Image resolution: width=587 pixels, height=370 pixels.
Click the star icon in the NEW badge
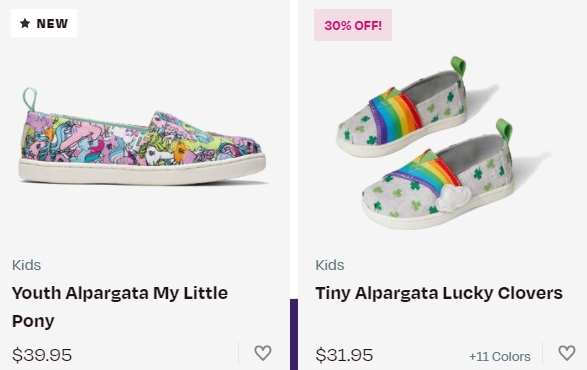pos(25,23)
